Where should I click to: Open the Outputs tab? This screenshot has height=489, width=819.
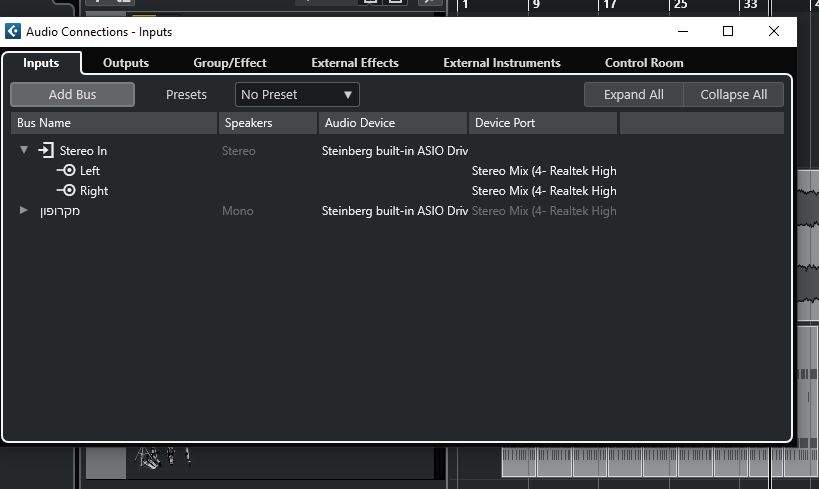click(126, 63)
